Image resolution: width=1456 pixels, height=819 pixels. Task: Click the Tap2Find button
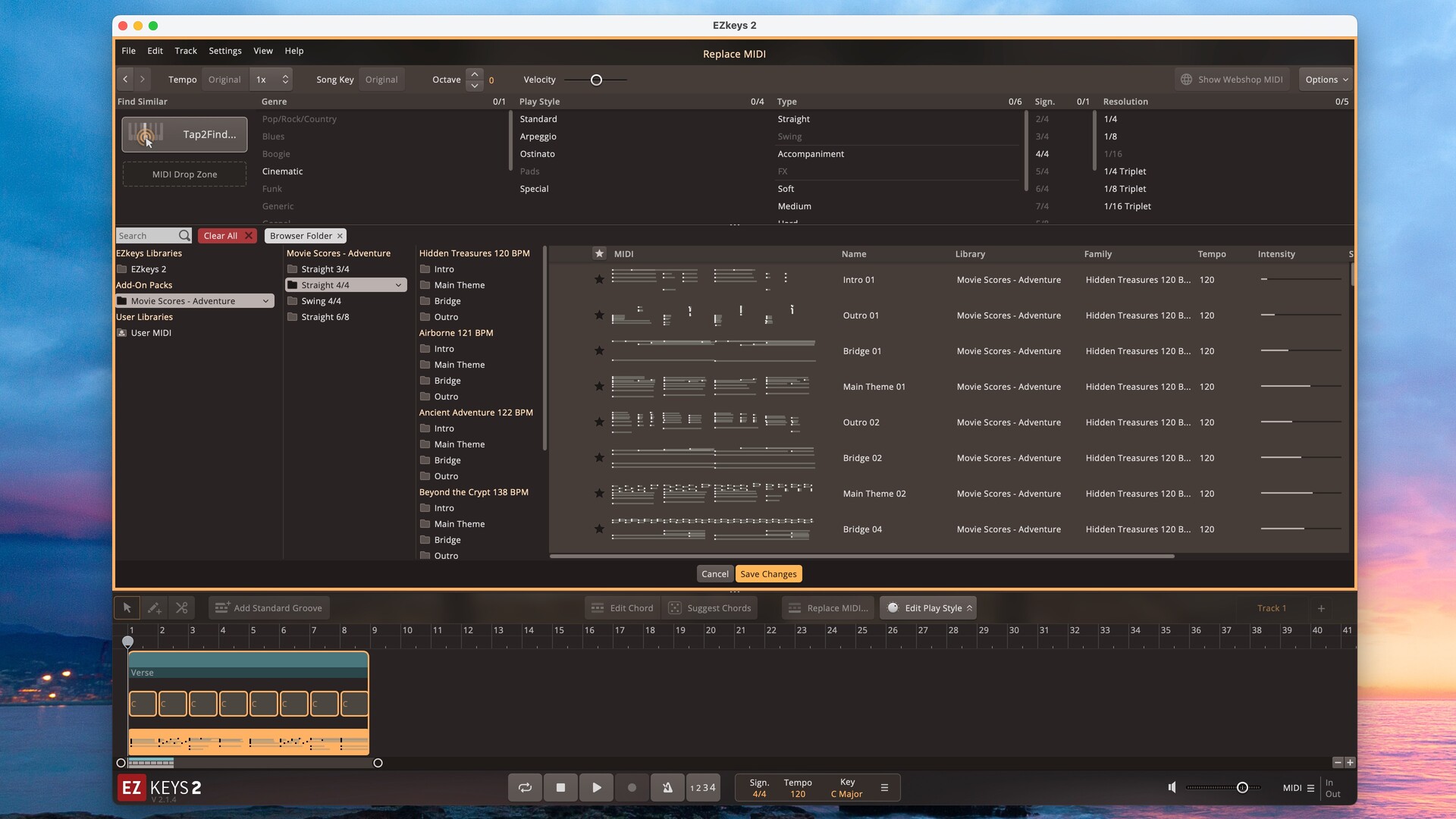184,134
